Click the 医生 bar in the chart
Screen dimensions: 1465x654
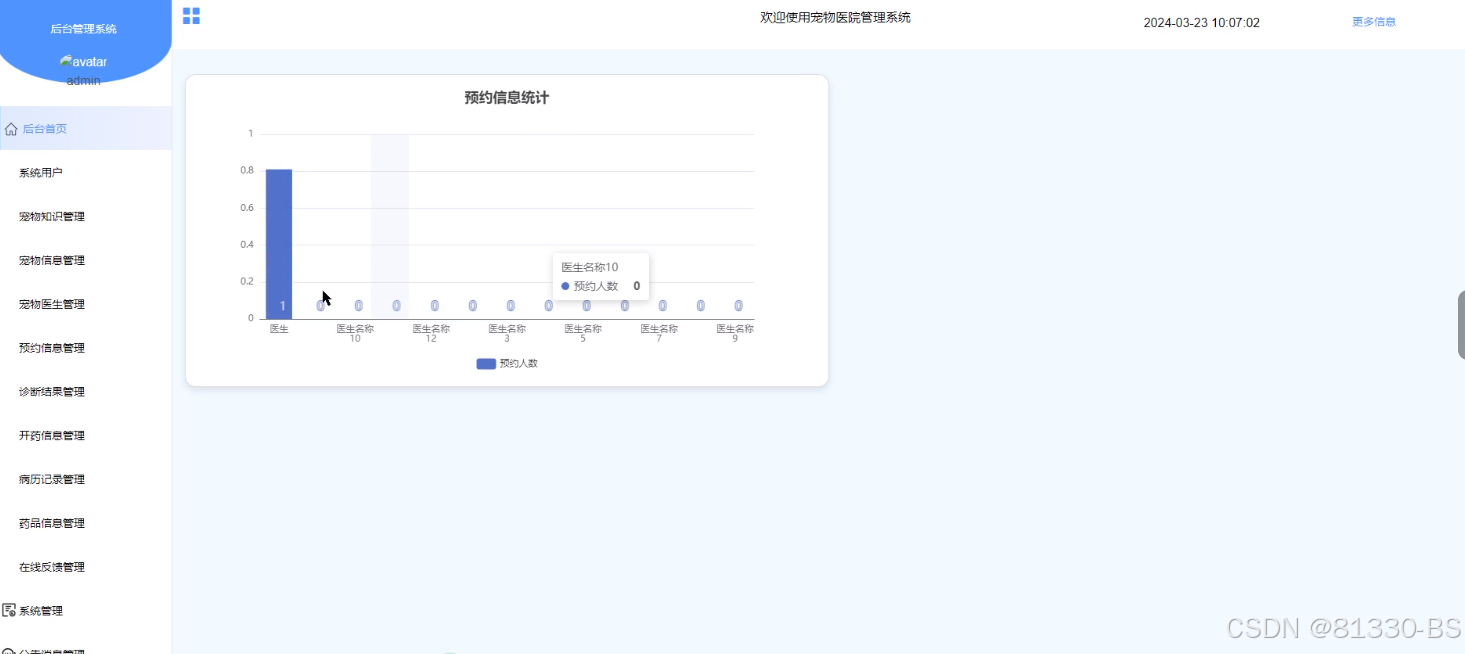(x=279, y=244)
